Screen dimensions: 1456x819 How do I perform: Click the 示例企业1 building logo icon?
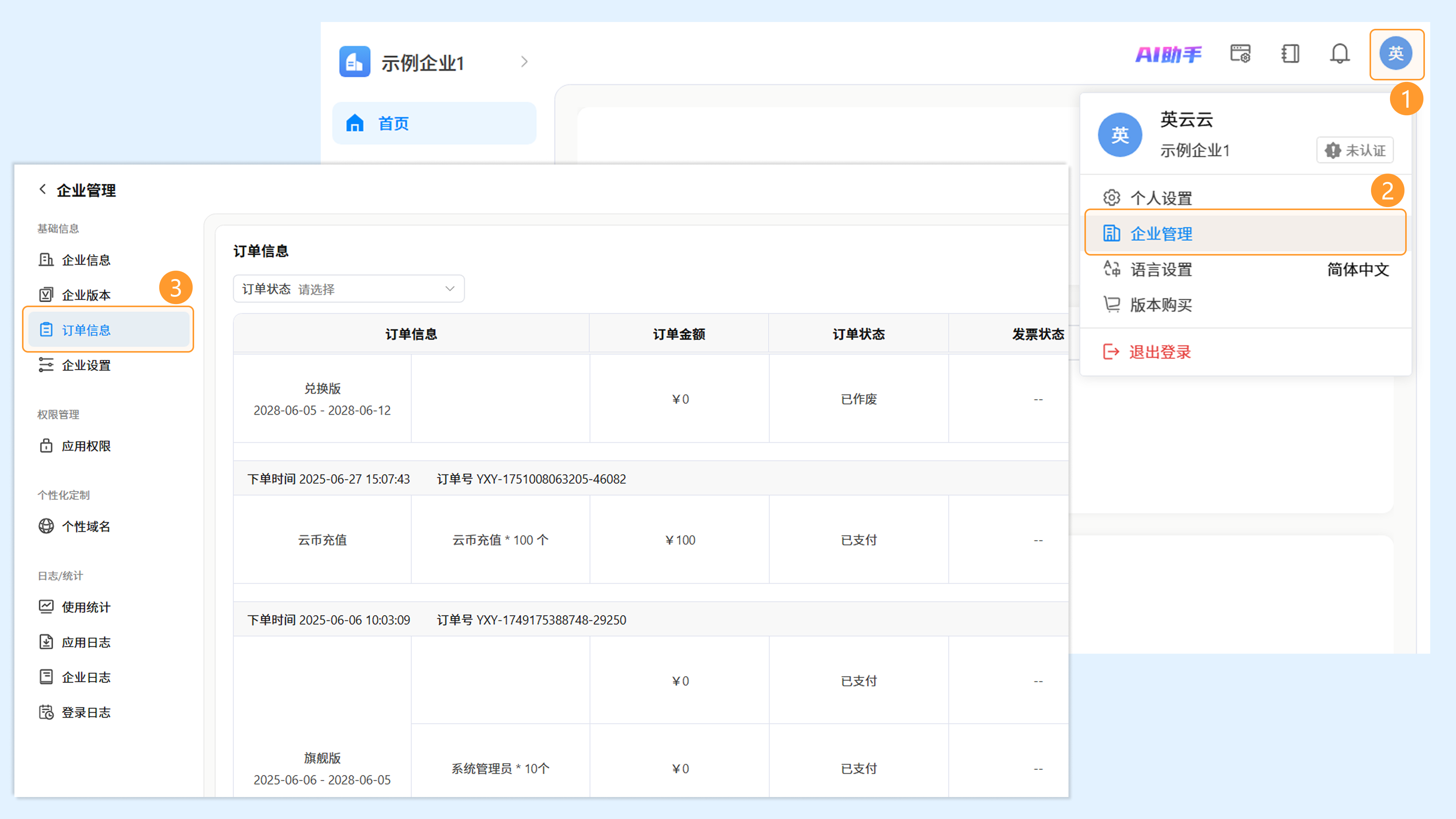(355, 61)
